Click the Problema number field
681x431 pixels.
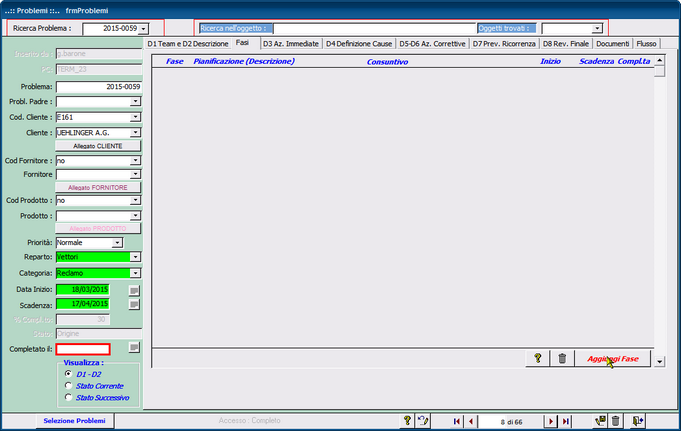(99, 87)
